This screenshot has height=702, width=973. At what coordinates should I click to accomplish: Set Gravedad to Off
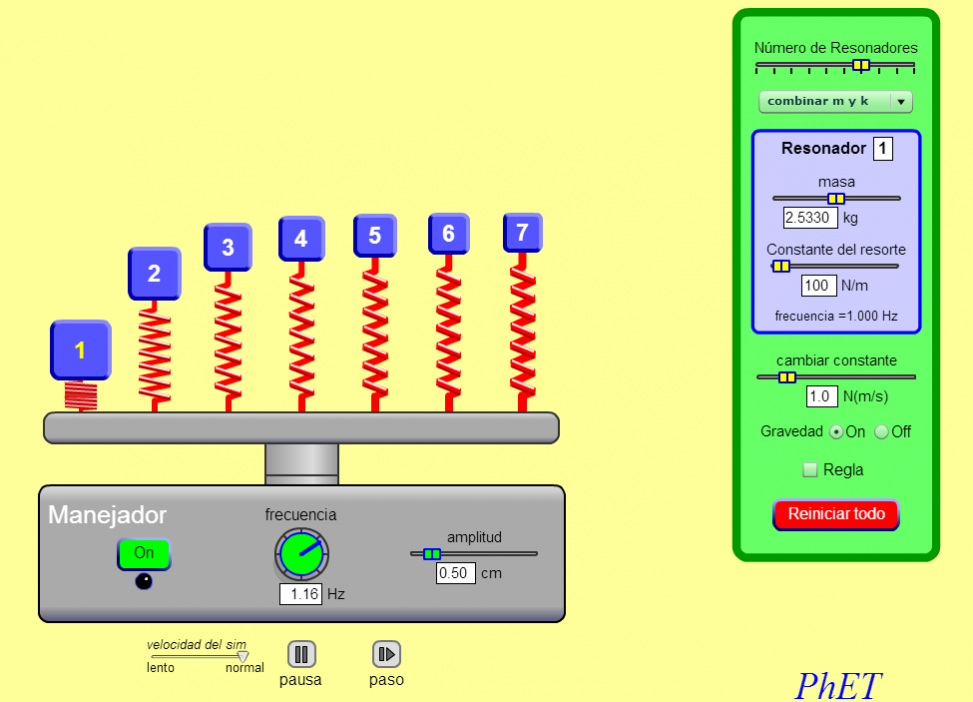pos(881,432)
